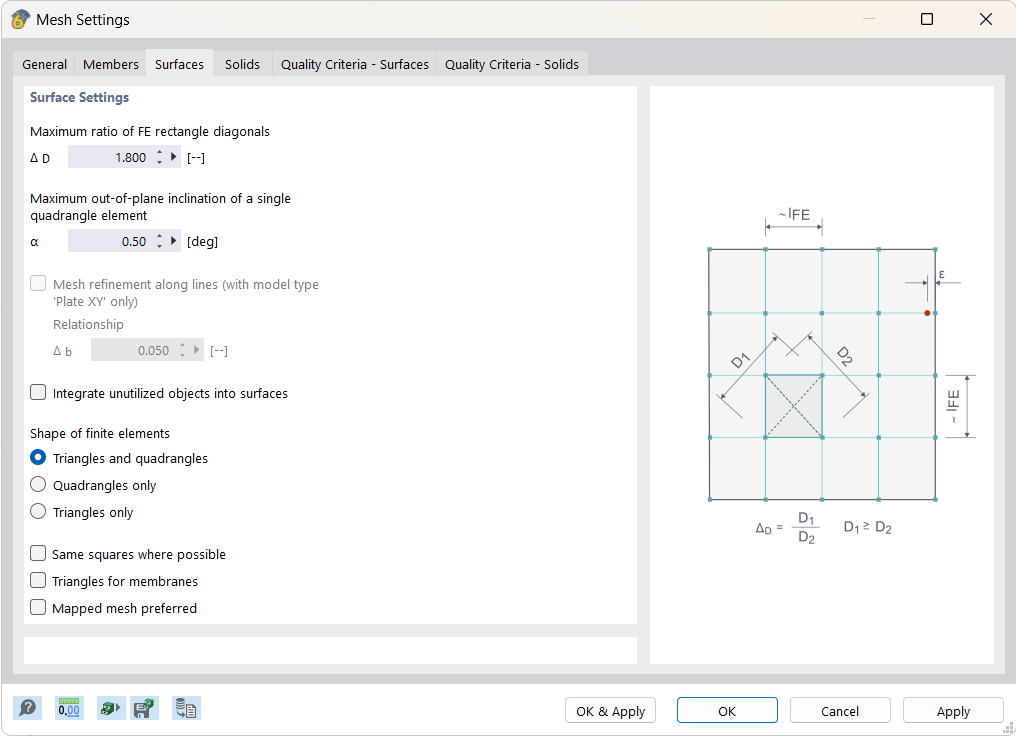Cancel the Mesh Settings dialog

[840, 710]
